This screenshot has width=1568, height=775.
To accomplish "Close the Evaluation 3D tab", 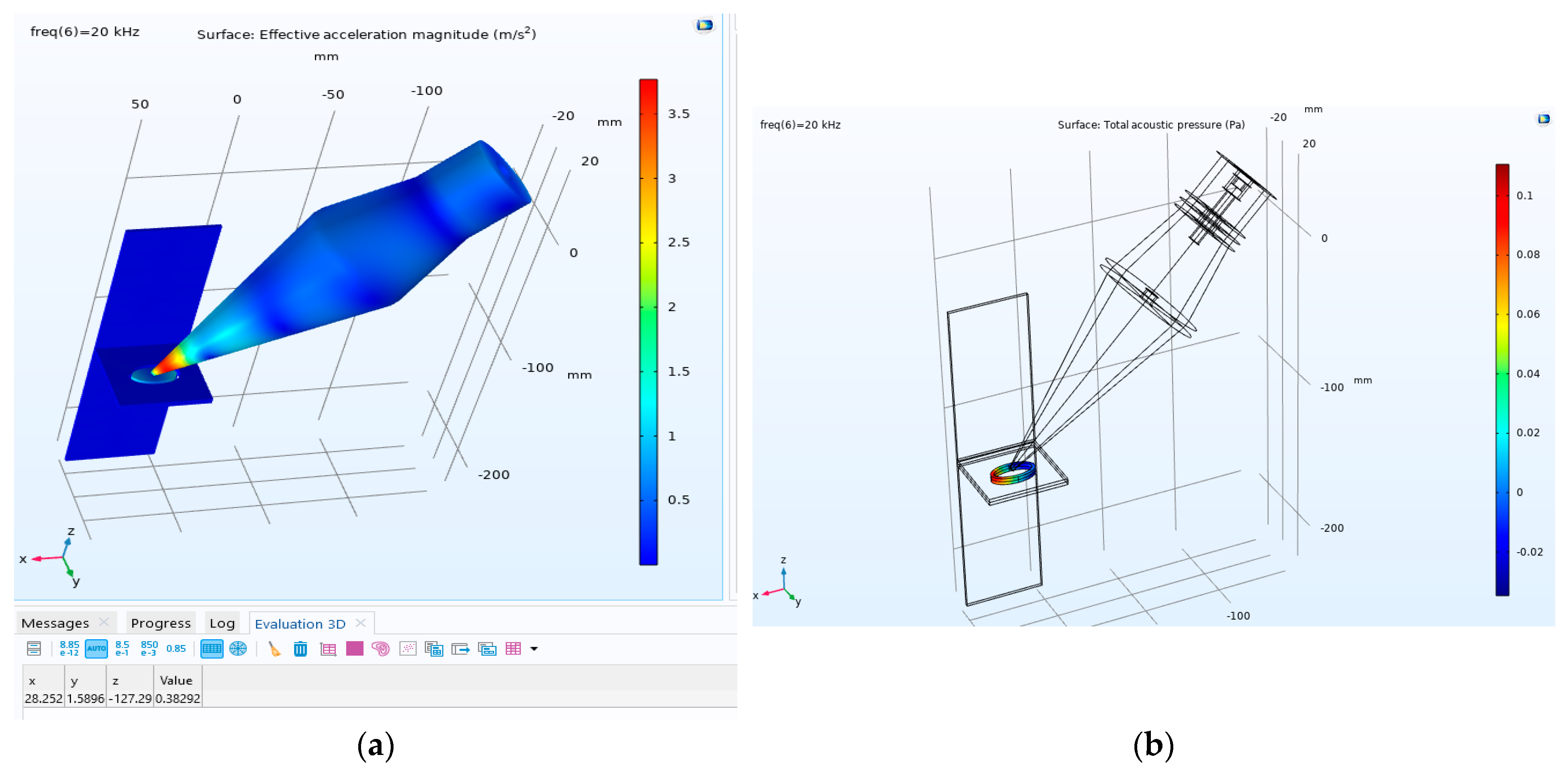I will [x=360, y=623].
